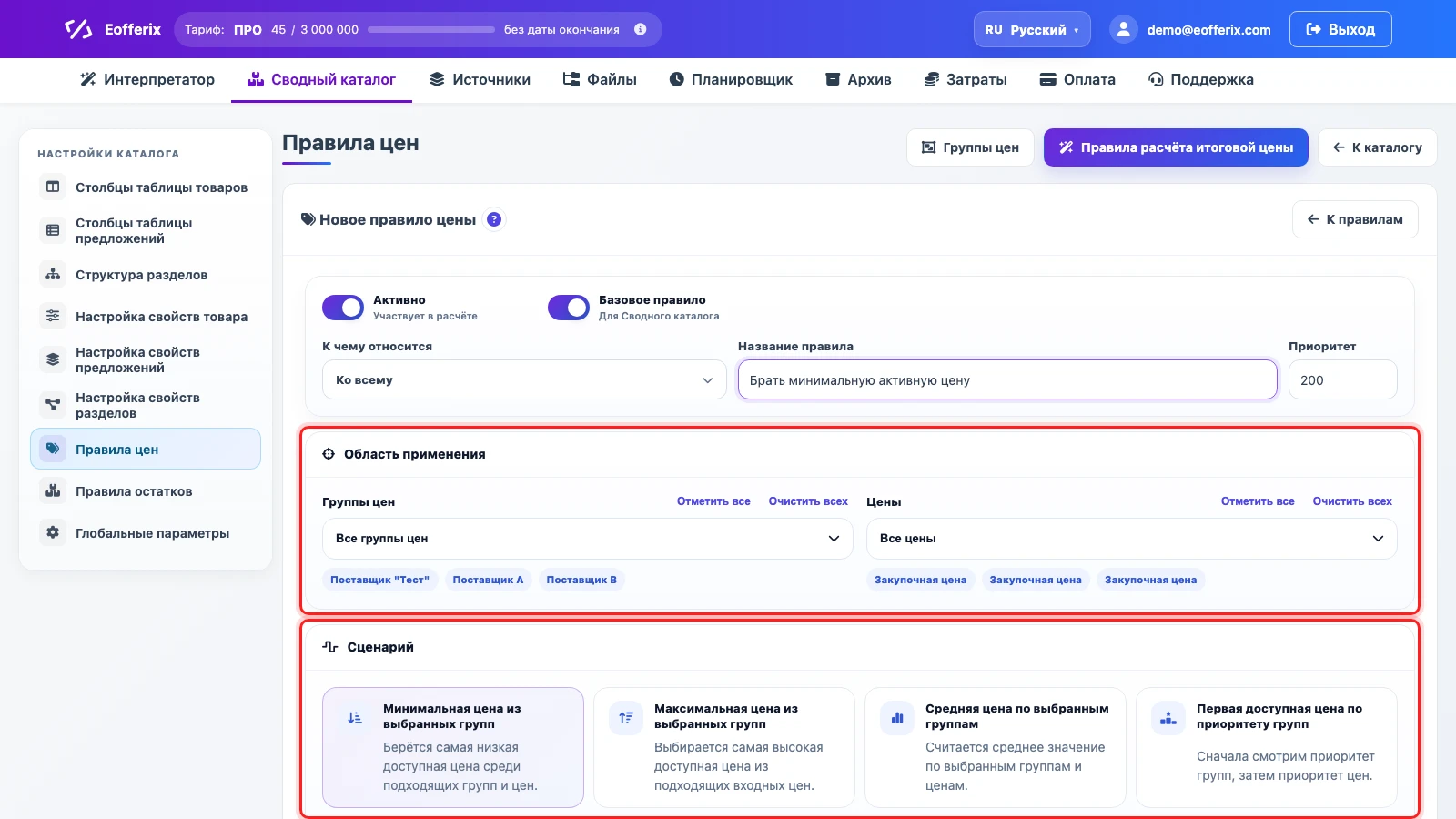Screen dimensions: 1456x819
Task: Click the Правила остатков sidebar icon
Action: (53, 491)
